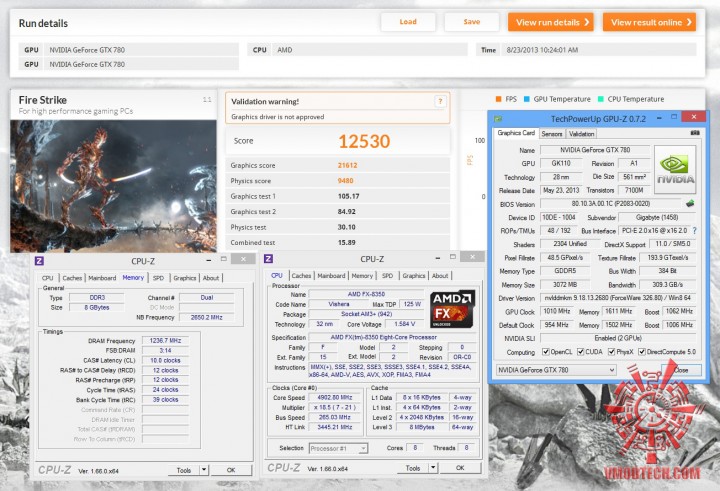This screenshot has height=491, width=720.
Task: Open Mainboard tab in CPU-Z AMD FX-8350 window
Action: coord(331,276)
